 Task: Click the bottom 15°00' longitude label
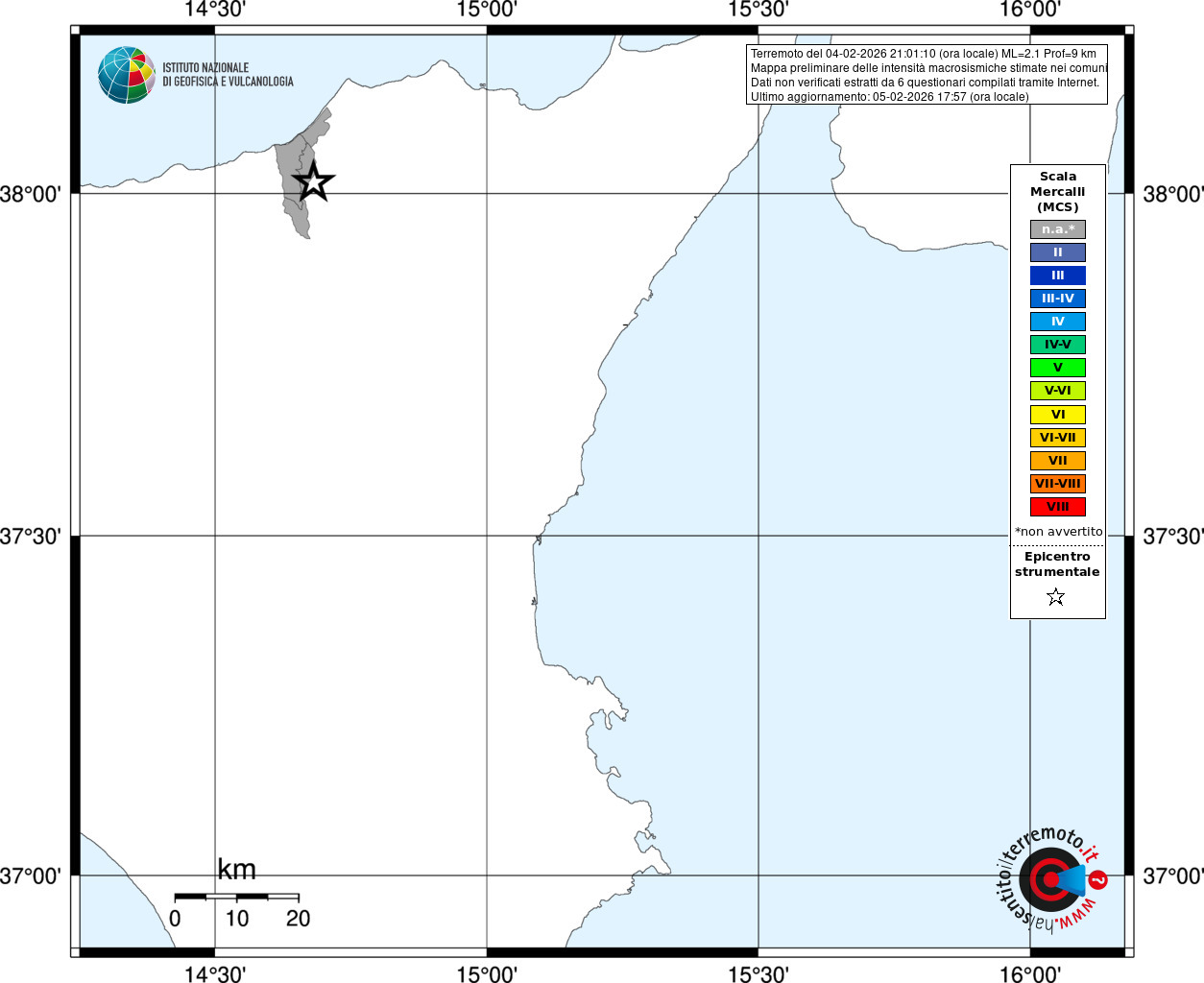tap(487, 974)
